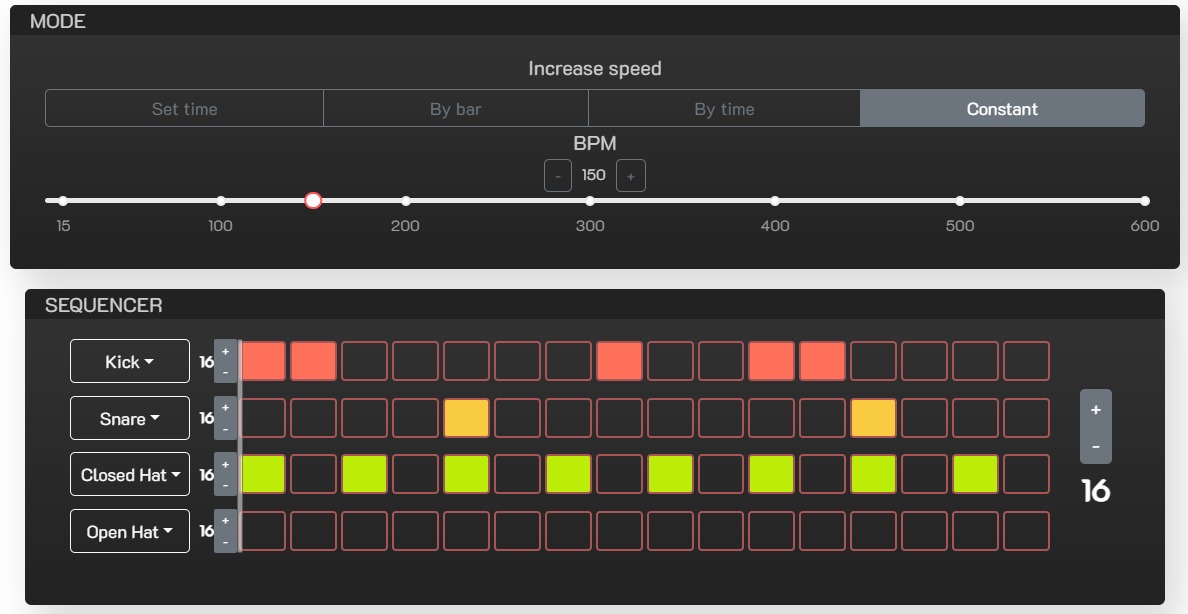Image resolution: width=1188 pixels, height=614 pixels.
Task: Toggle off the first Kick step
Action: click(262, 361)
